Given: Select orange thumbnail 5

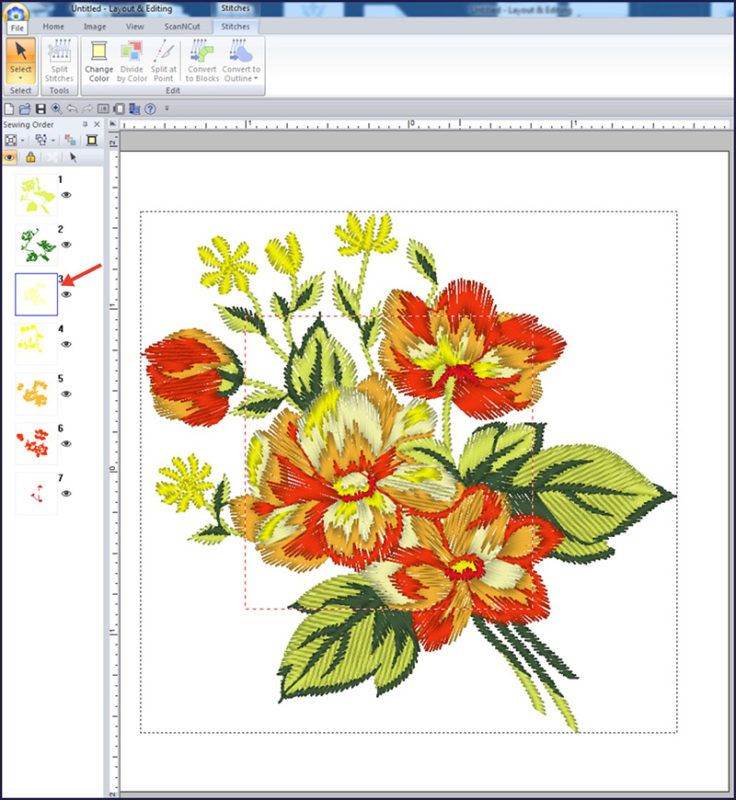Looking at the screenshot, I should pyautogui.click(x=36, y=394).
